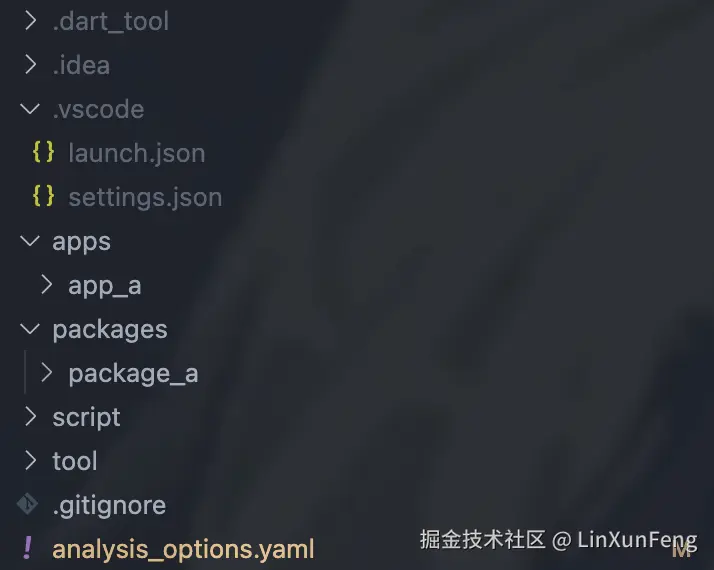Viewport: 714px width, 570px height.
Task: Click the .gitignore git diamond icon
Action: pyautogui.click(x=28, y=505)
